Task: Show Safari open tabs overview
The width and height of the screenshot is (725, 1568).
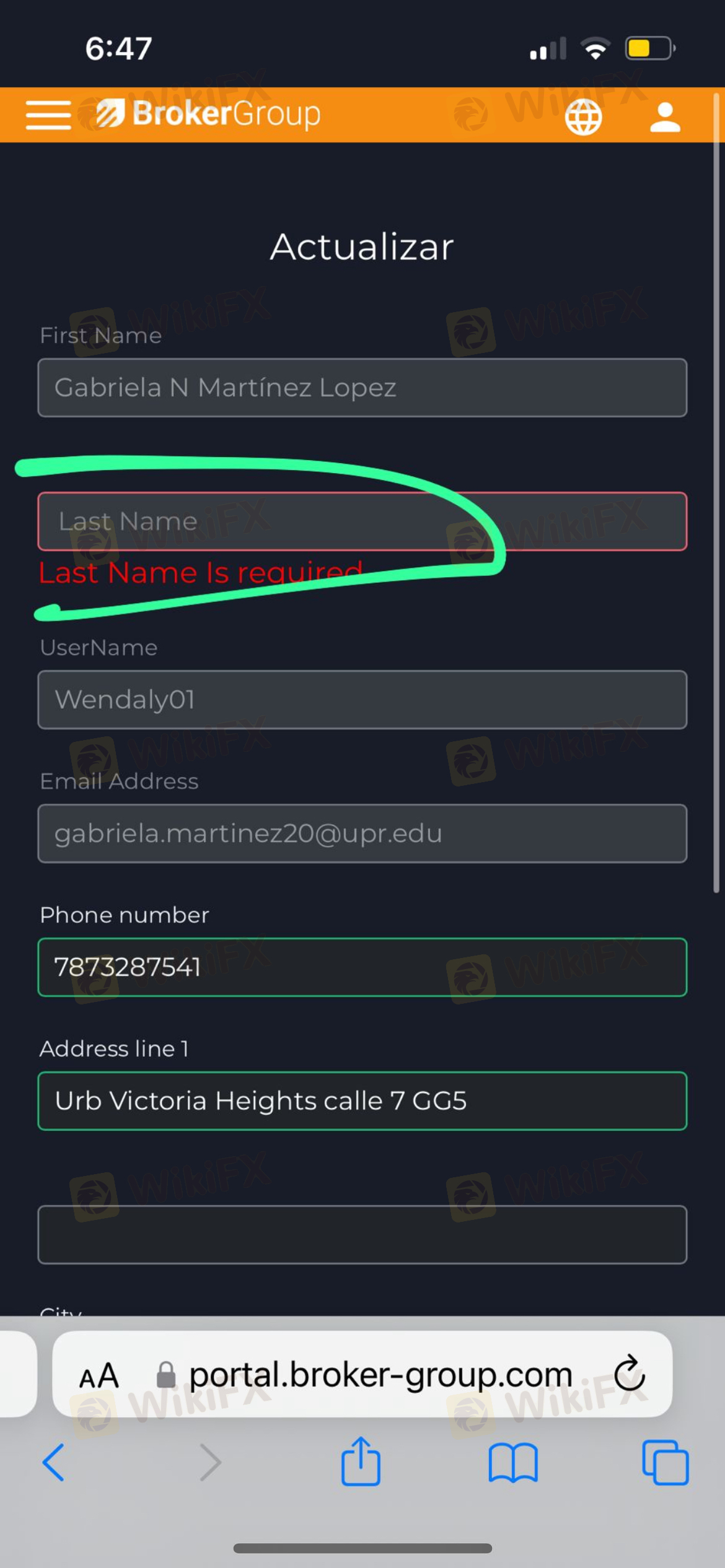Action: coord(666,1462)
